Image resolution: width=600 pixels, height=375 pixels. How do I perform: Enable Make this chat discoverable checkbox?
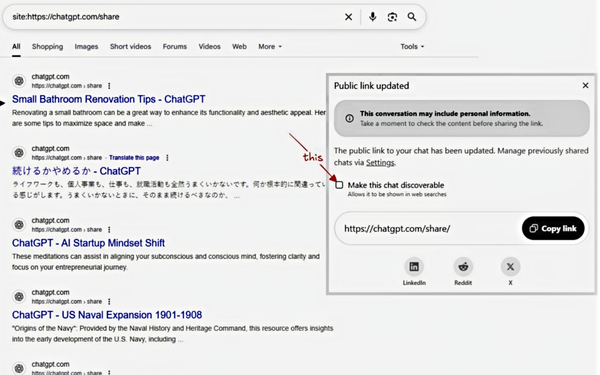[339, 185]
